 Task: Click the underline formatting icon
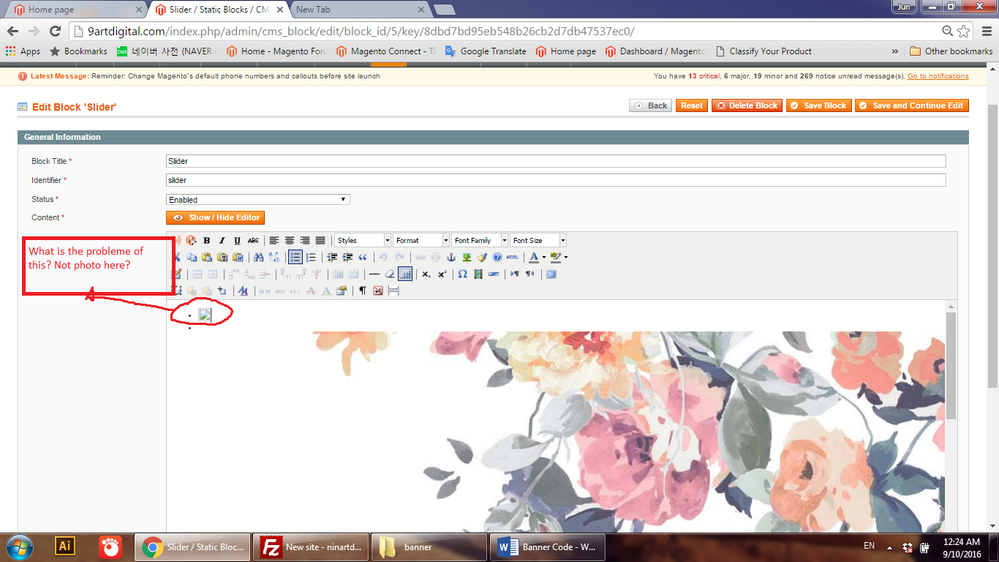tap(237, 241)
